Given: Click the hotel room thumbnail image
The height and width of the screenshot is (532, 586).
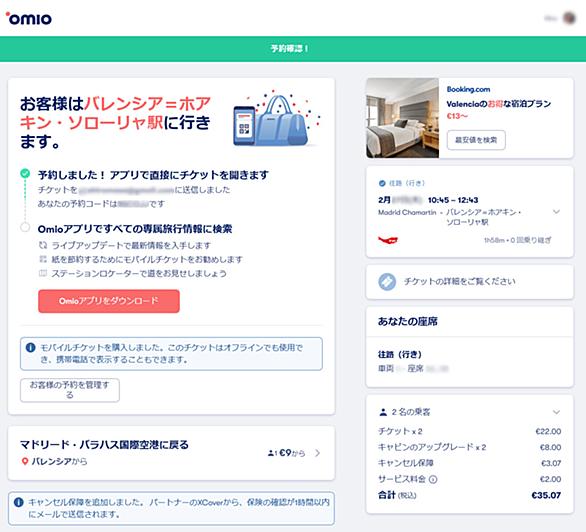Looking at the screenshot, I should pos(403,118).
